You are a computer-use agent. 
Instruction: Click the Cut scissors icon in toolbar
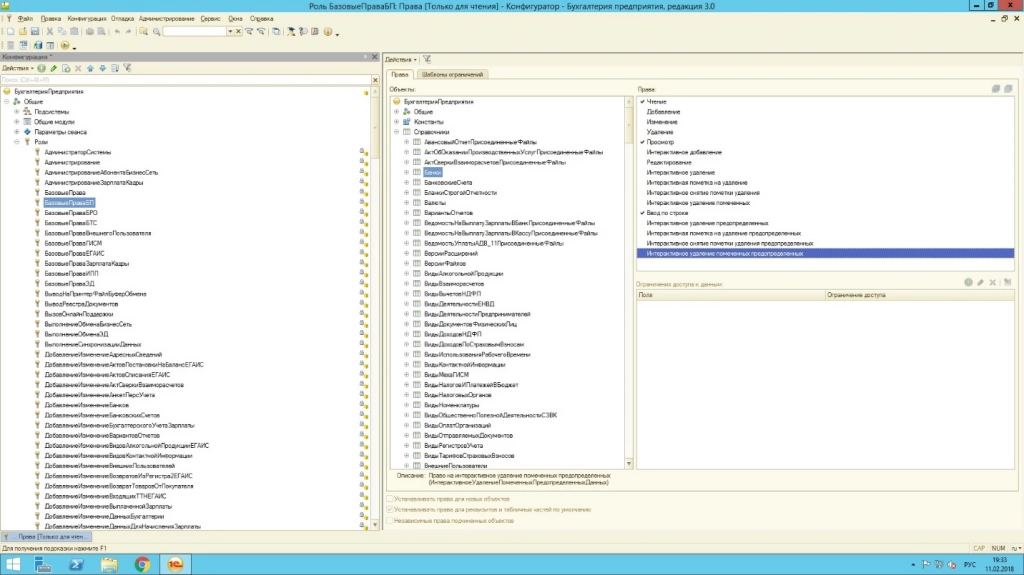(x=49, y=32)
